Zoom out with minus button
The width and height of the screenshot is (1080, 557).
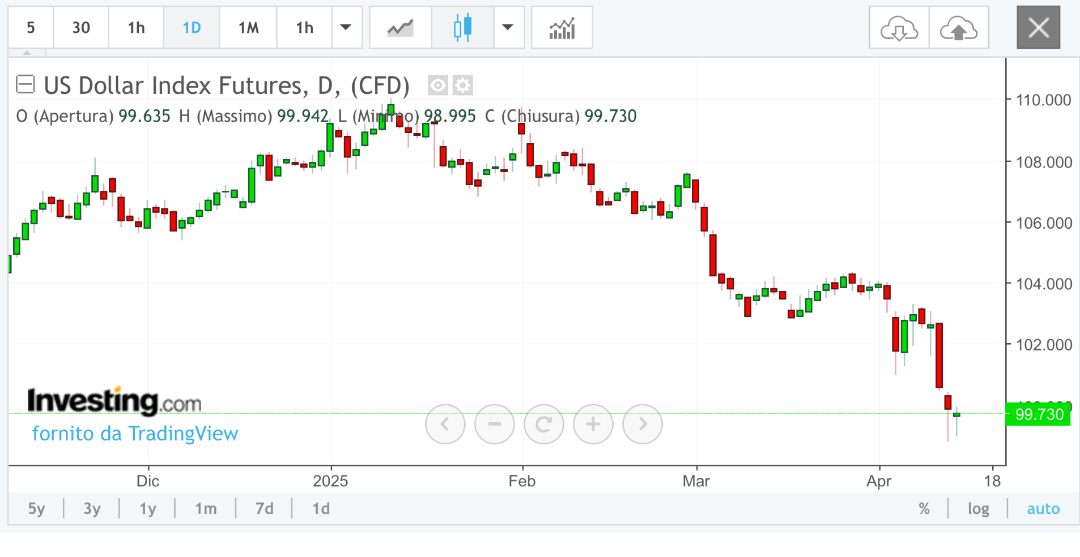tap(495, 424)
